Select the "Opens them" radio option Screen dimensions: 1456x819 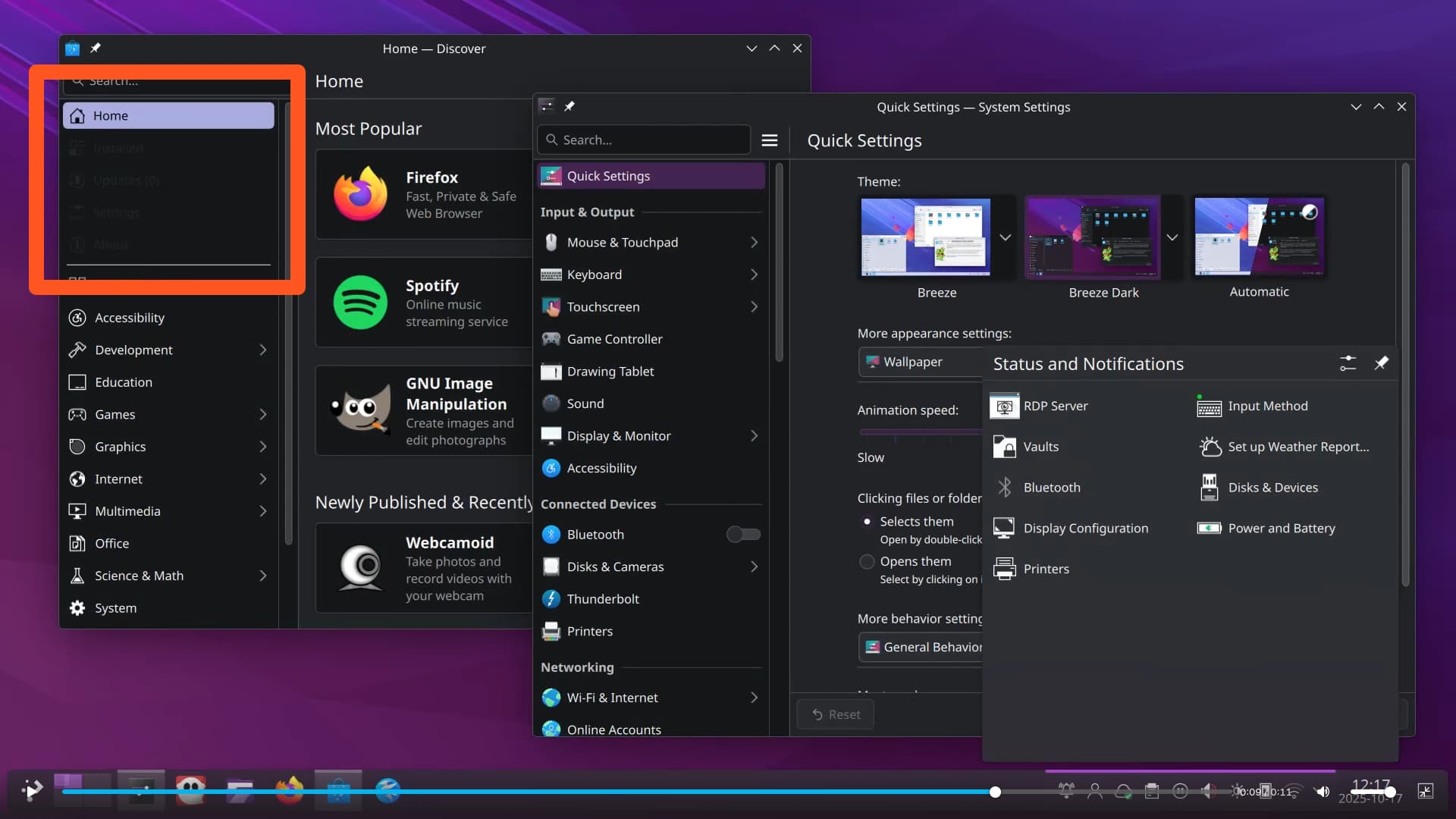(867, 562)
